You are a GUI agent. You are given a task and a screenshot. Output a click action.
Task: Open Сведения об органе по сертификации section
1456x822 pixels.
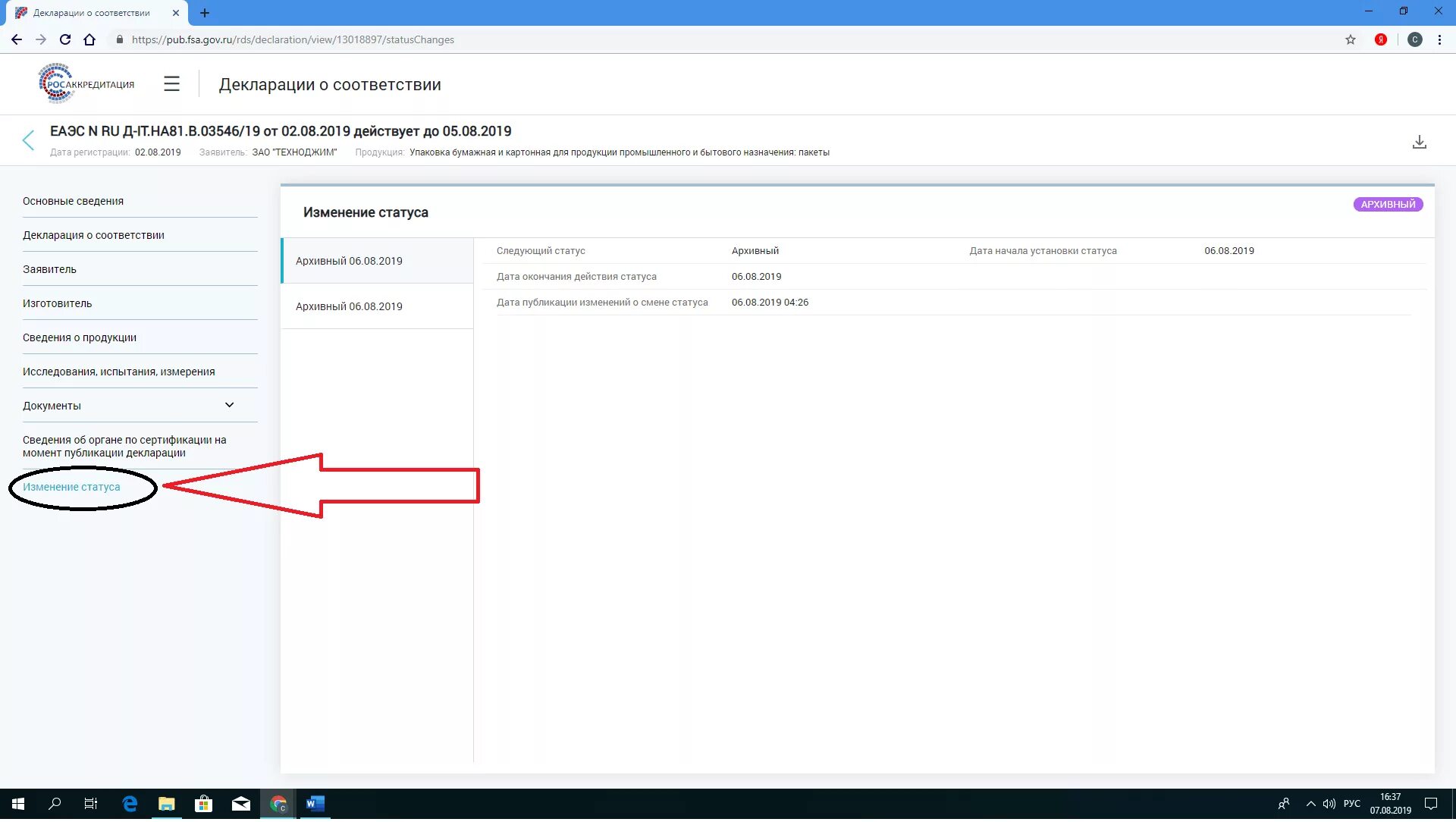pos(124,447)
